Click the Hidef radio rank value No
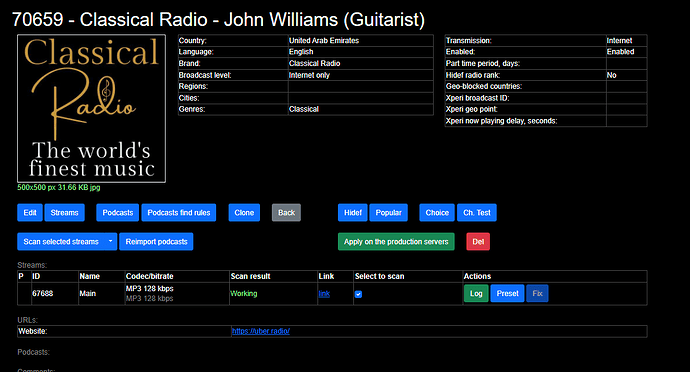 pos(612,75)
